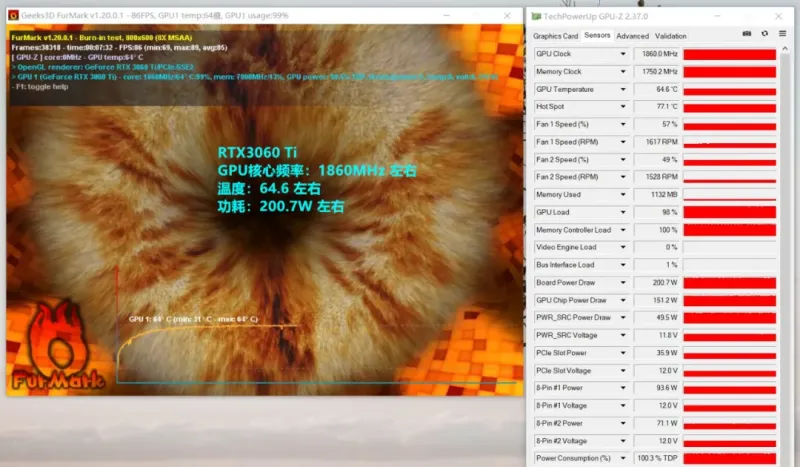Expand the Bus Interface Load dropdown
The image size is (800, 467).
(x=623, y=265)
